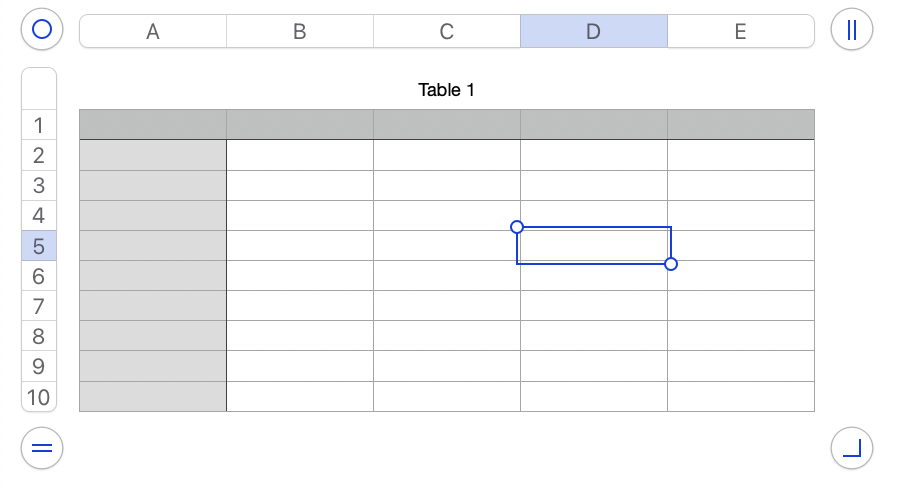Click the add columns handle

tap(851, 30)
